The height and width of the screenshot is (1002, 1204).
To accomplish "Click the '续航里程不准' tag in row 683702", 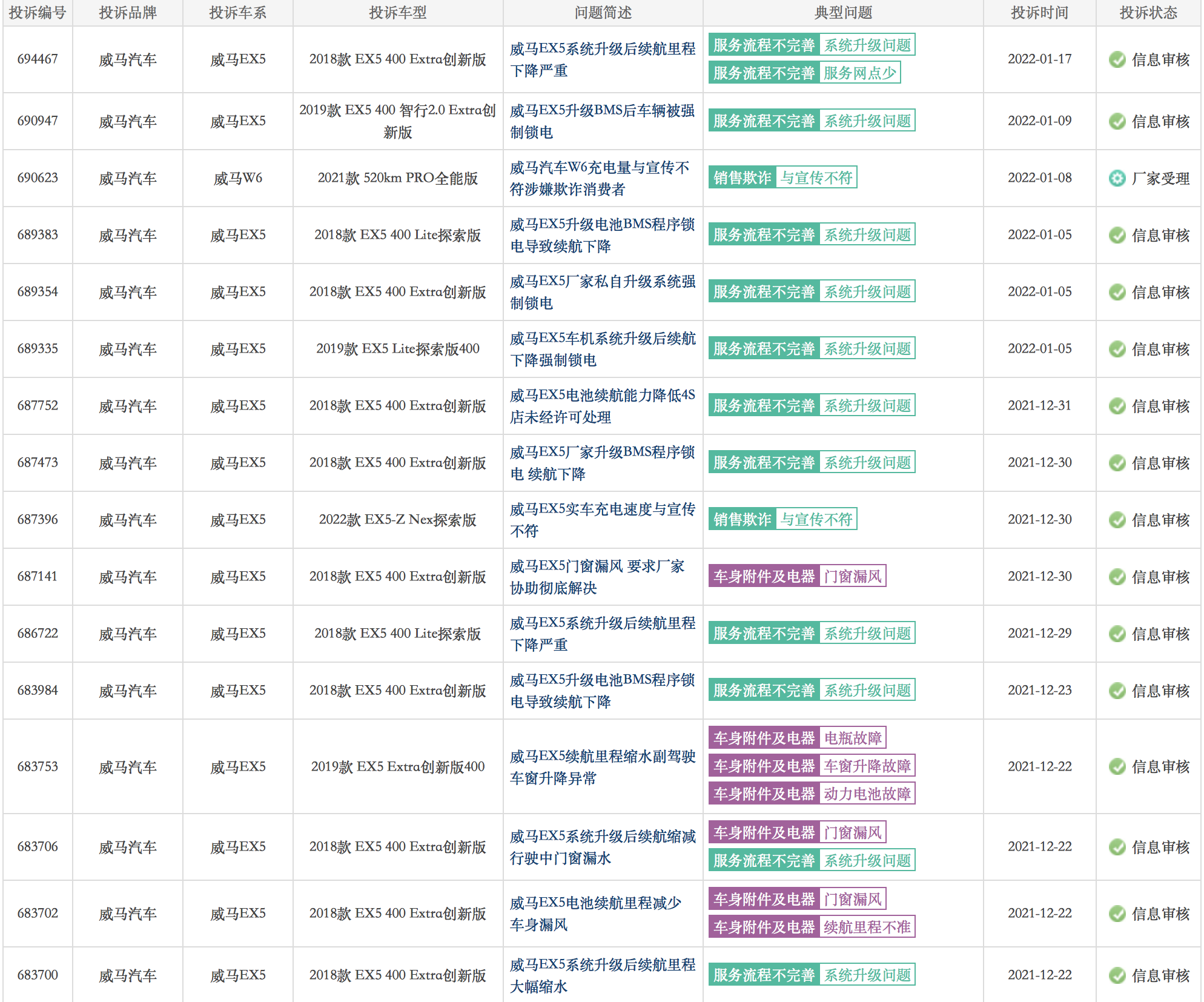I will [867, 927].
